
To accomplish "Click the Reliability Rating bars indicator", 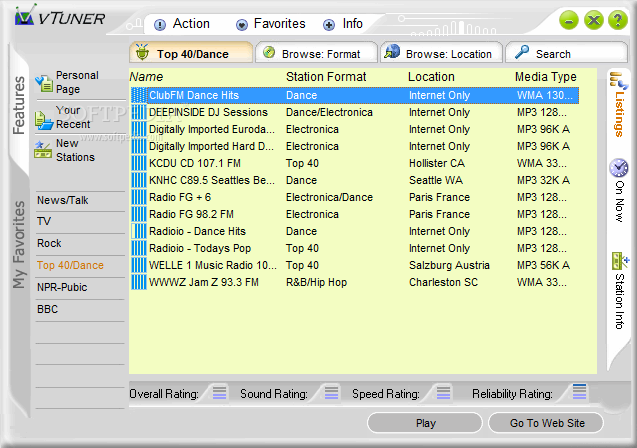I will pos(579,392).
